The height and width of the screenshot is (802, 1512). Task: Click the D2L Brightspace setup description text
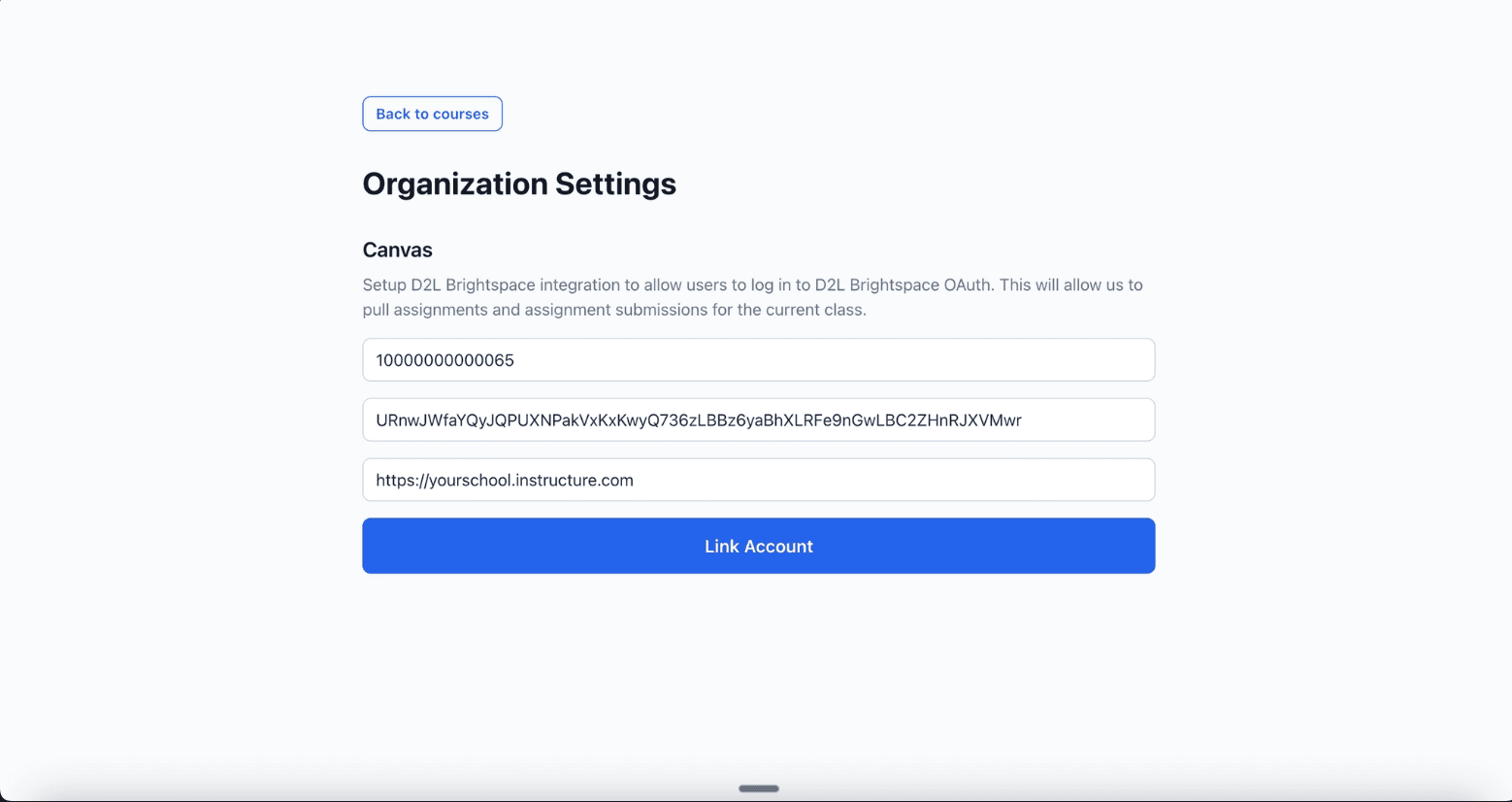pyautogui.click(x=752, y=296)
